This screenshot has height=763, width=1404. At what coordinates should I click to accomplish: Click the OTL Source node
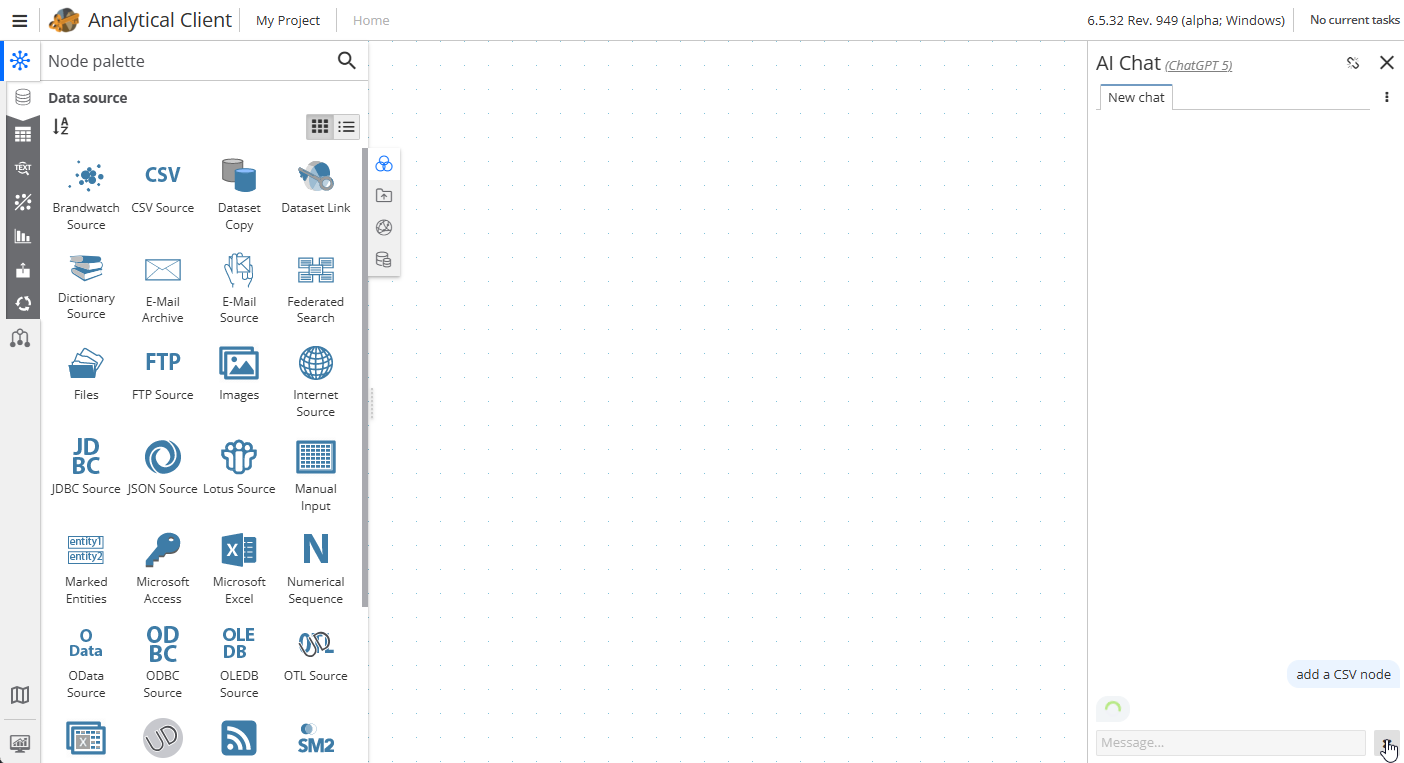(316, 655)
